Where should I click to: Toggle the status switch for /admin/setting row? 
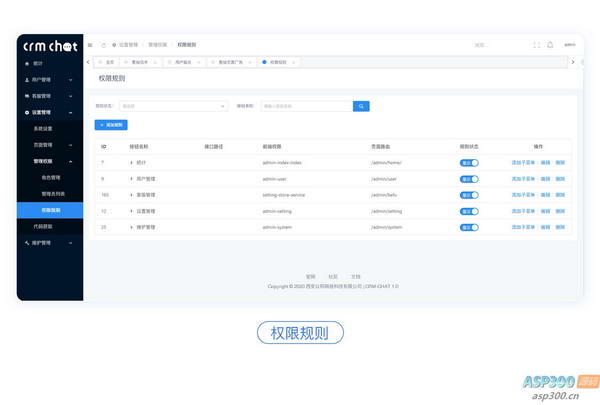point(469,211)
